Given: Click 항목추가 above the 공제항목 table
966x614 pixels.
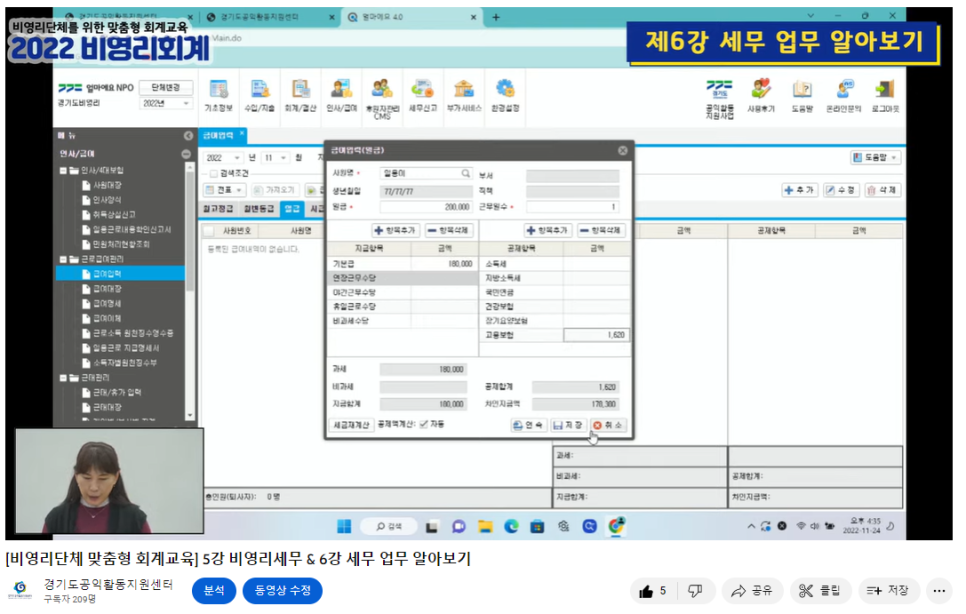Looking at the screenshot, I should [x=548, y=230].
